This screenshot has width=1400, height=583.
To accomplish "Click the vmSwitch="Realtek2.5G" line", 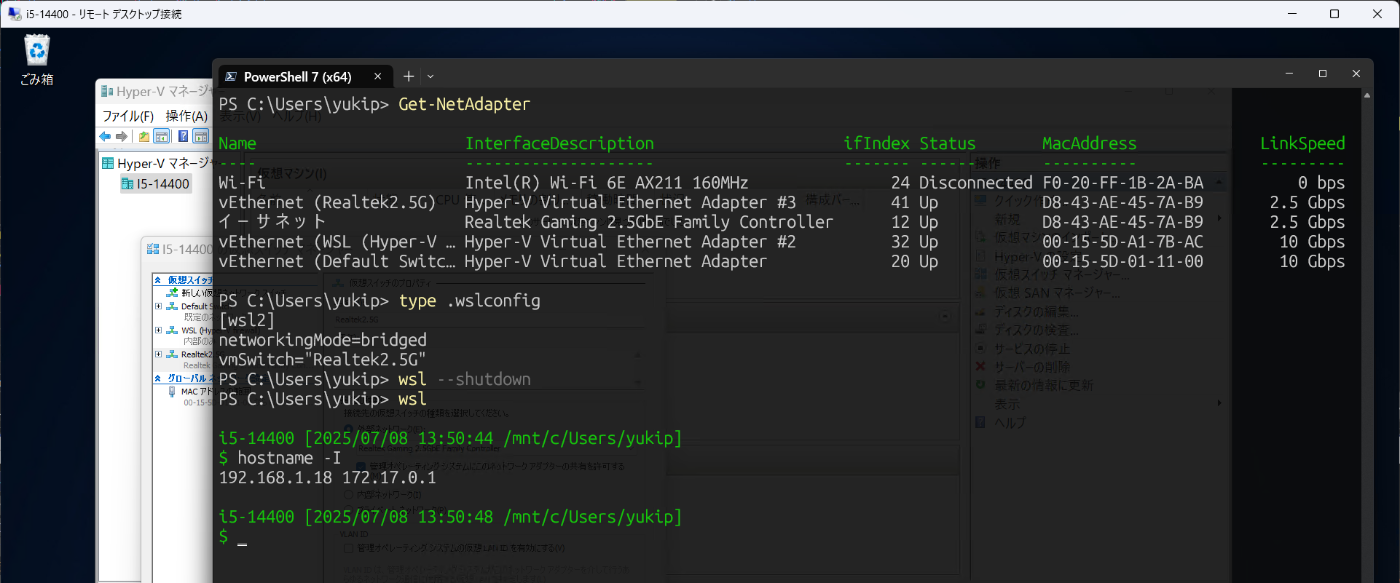I will tap(322, 359).
